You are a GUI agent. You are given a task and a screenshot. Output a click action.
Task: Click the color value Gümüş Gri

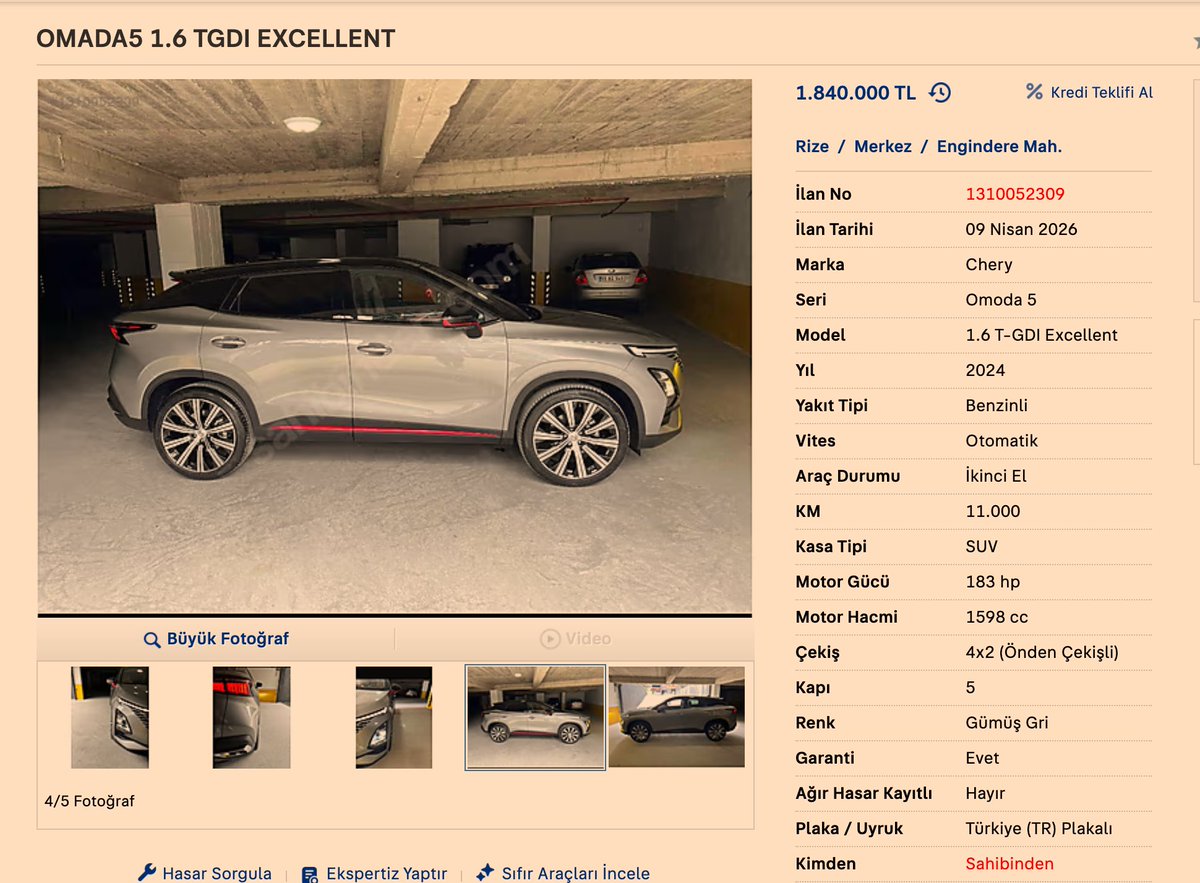click(1006, 723)
